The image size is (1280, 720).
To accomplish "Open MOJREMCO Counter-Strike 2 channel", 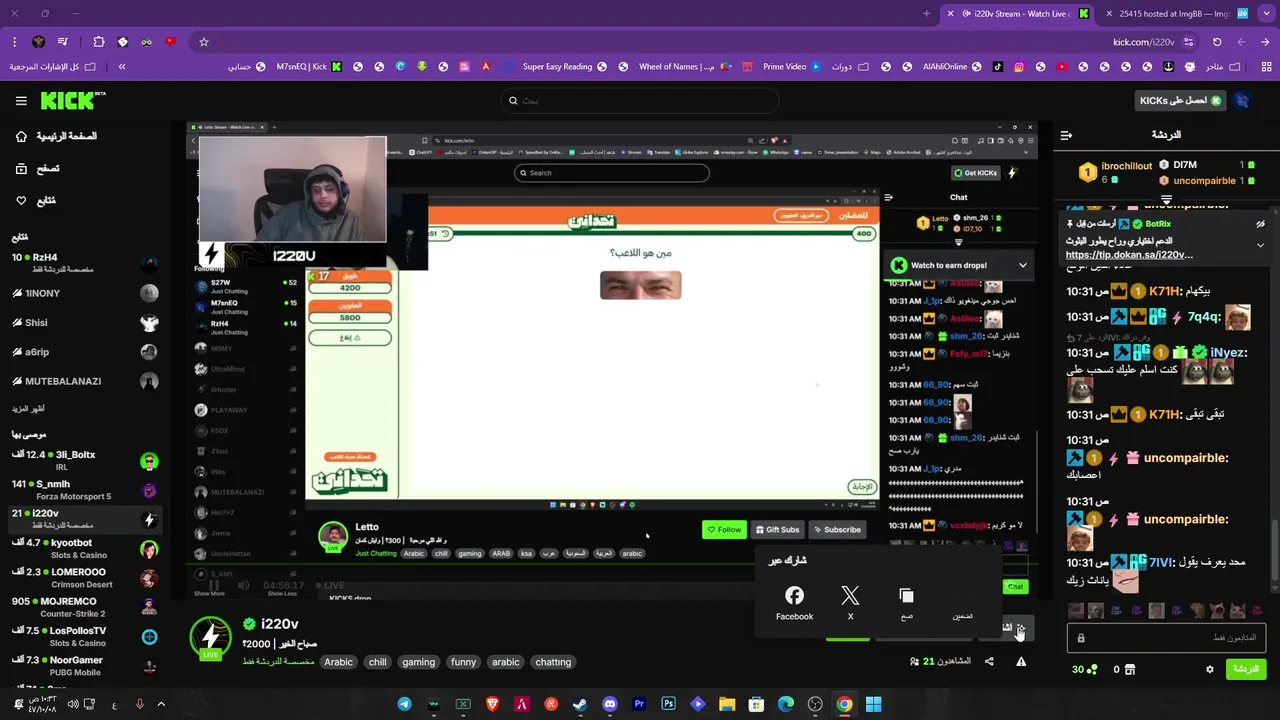I will (x=85, y=607).
